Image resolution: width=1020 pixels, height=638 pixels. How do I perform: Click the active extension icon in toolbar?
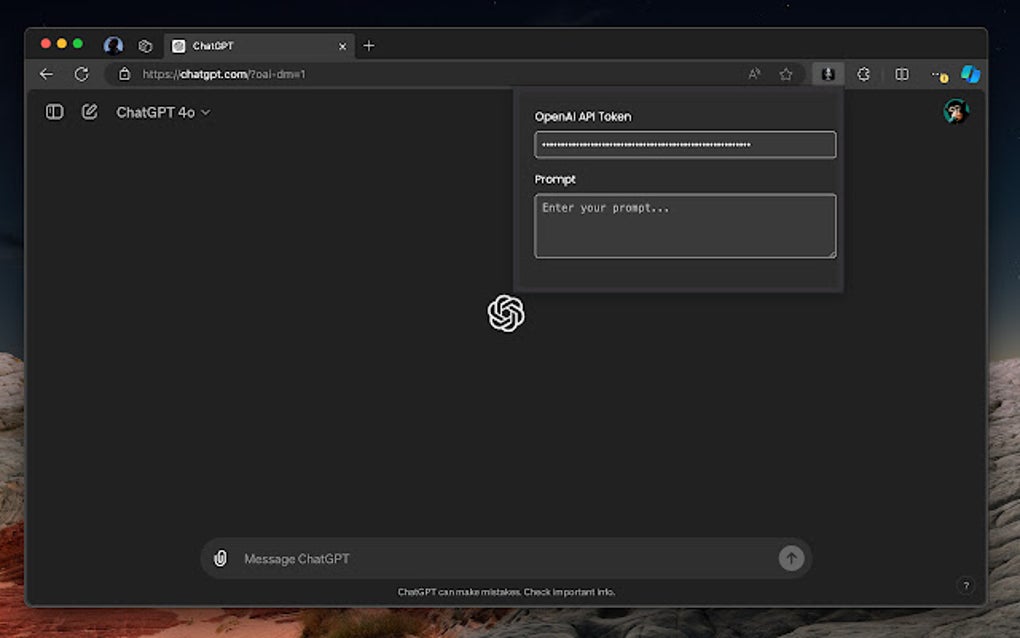(x=828, y=74)
